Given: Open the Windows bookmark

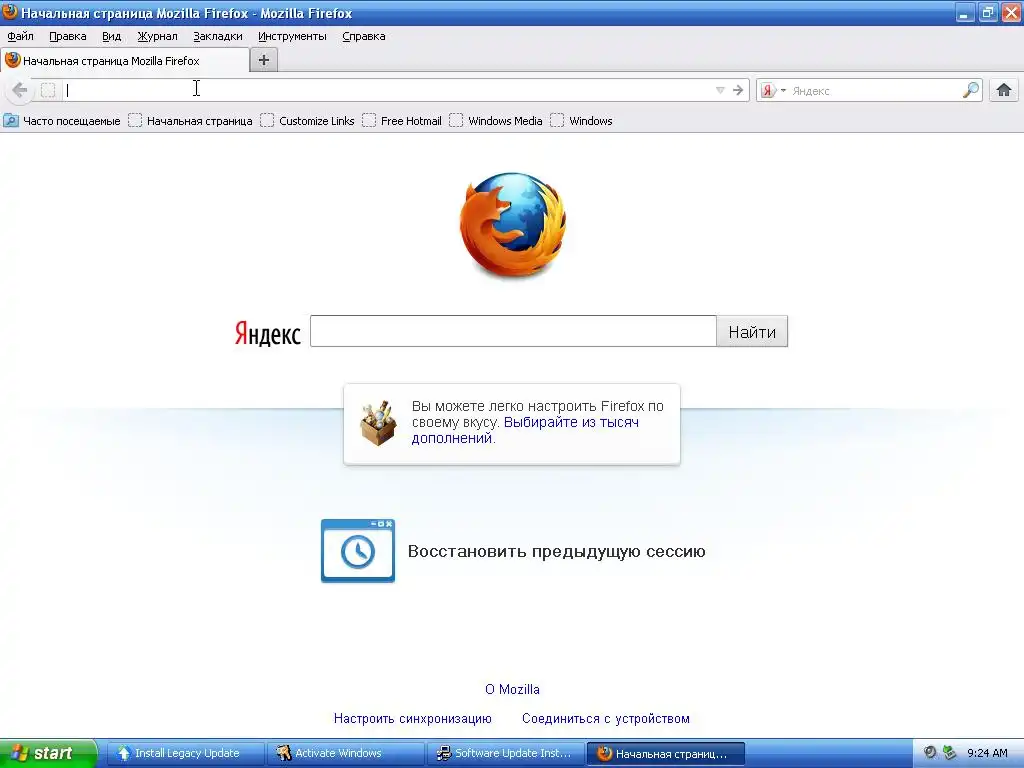Looking at the screenshot, I should pyautogui.click(x=582, y=121).
